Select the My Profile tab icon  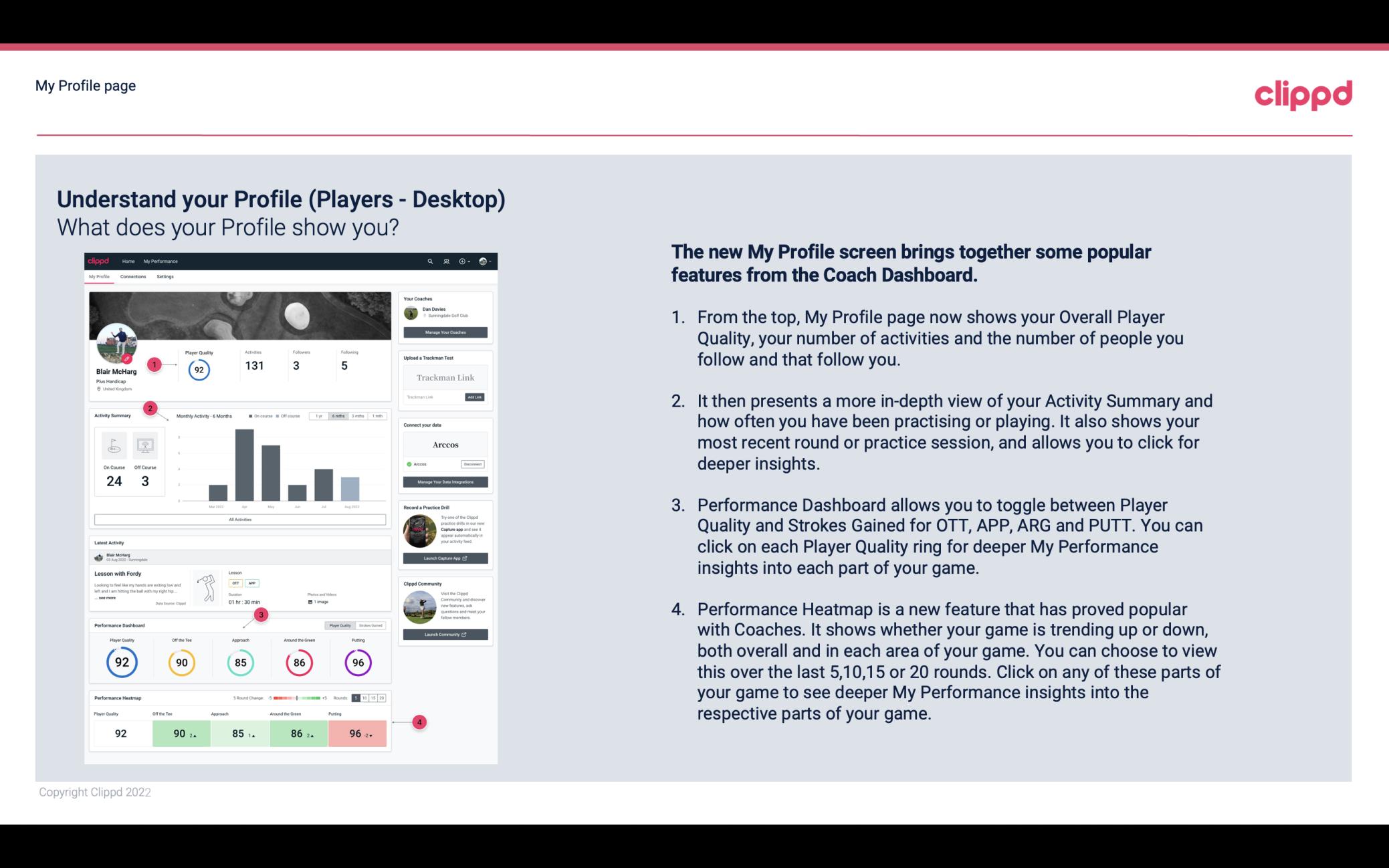click(100, 277)
